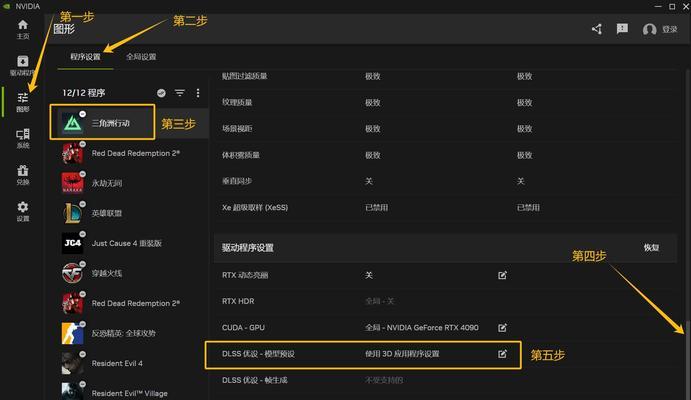Click the 12/12 程序 count label

click(84, 93)
